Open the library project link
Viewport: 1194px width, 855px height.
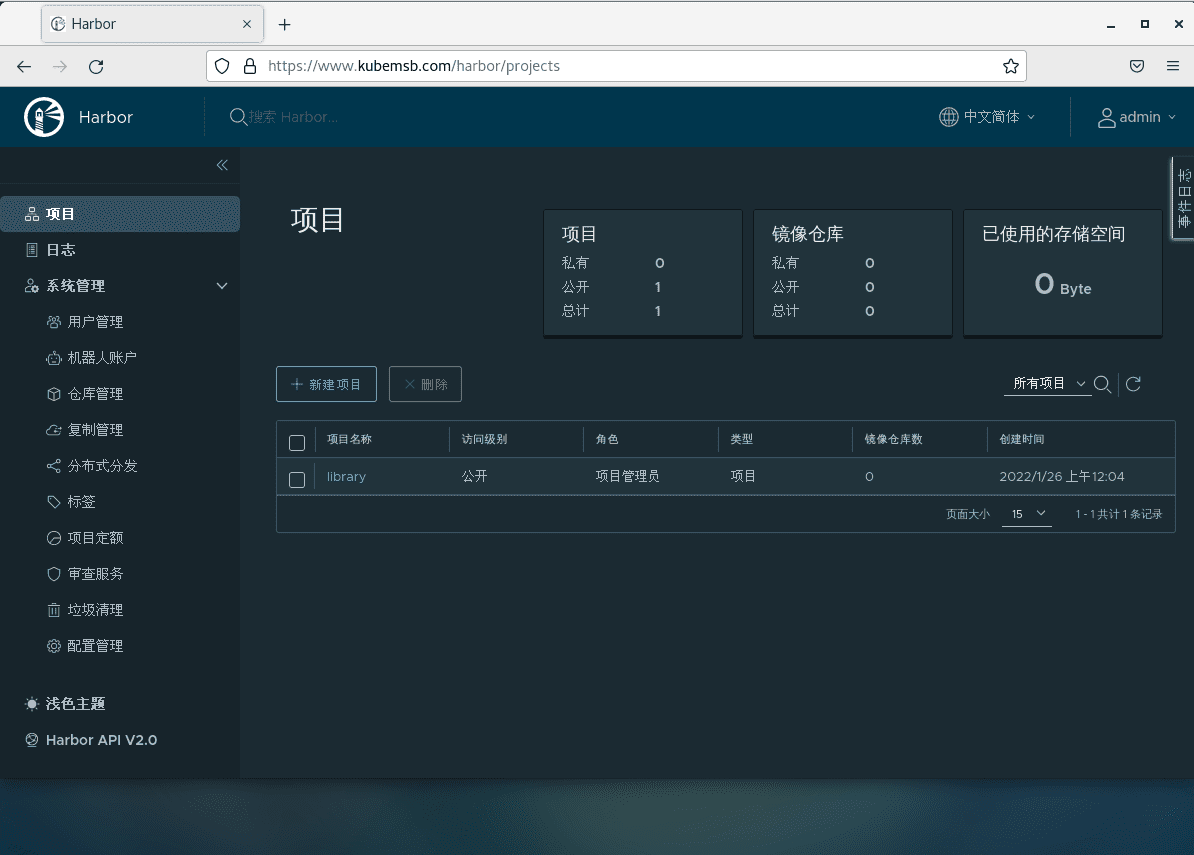click(x=346, y=477)
